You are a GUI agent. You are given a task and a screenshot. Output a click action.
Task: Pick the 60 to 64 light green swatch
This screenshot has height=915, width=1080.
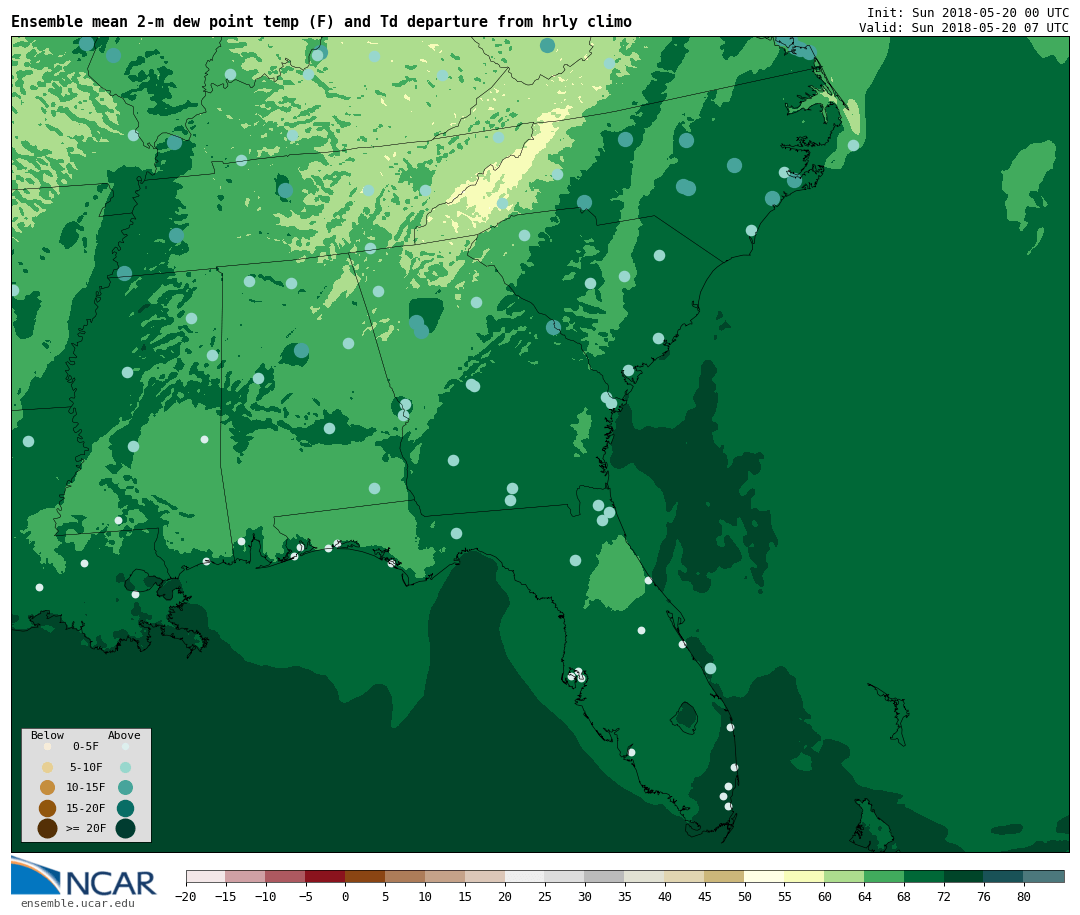point(845,876)
